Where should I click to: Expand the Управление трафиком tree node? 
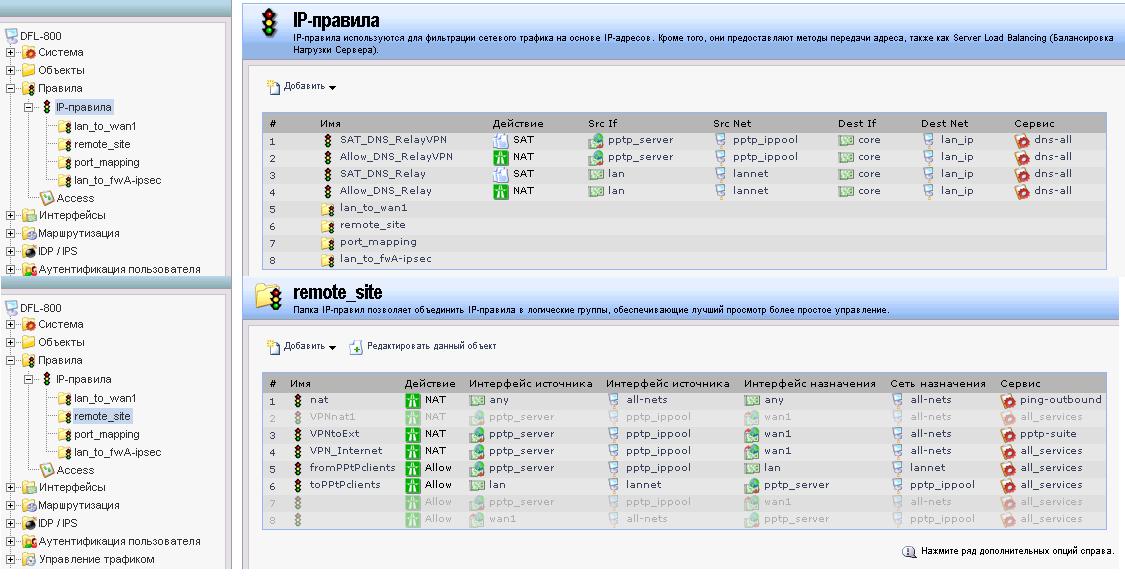(x=10, y=559)
